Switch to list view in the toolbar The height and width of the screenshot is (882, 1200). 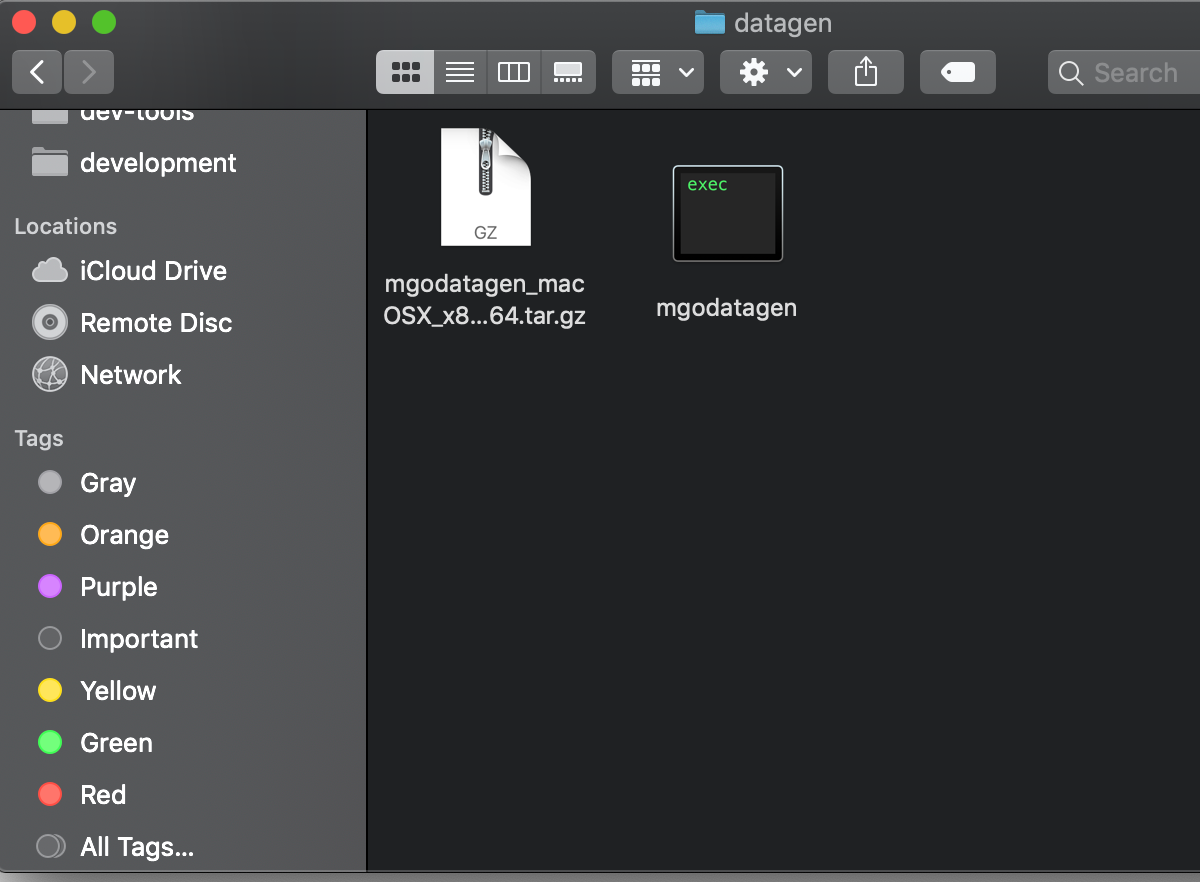tap(459, 71)
